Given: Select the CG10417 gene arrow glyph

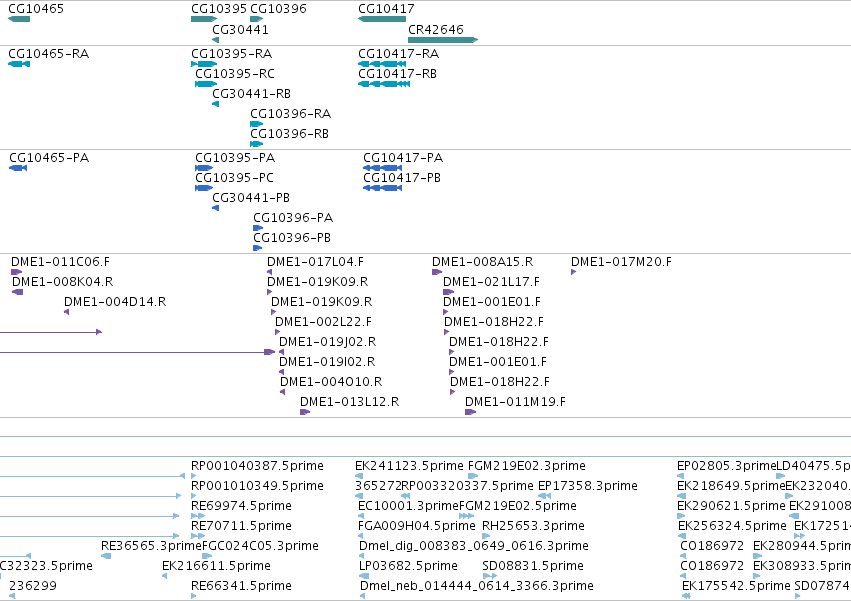Looking at the screenshot, I should [382, 19].
